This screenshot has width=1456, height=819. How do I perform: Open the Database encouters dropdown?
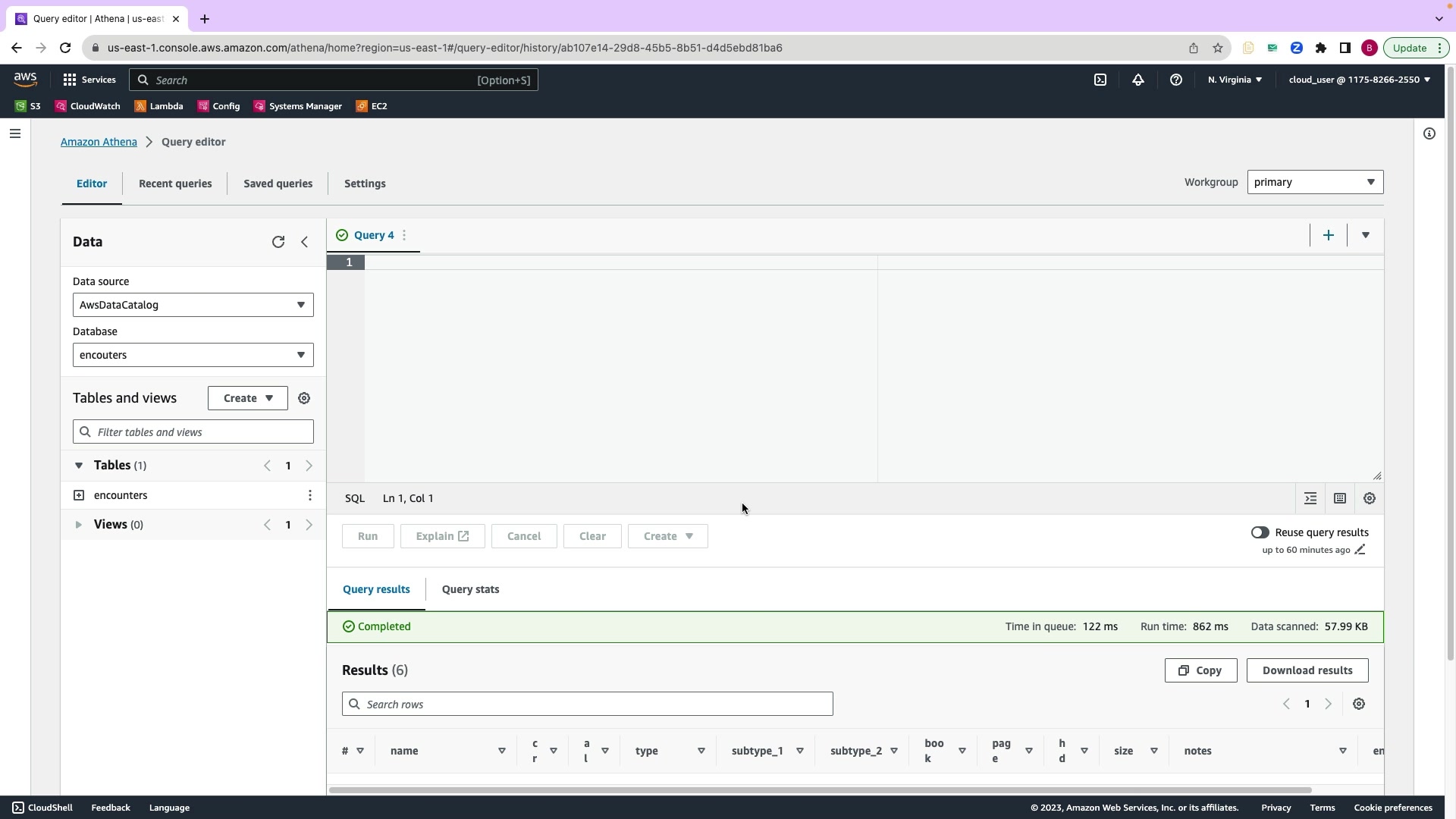(193, 355)
